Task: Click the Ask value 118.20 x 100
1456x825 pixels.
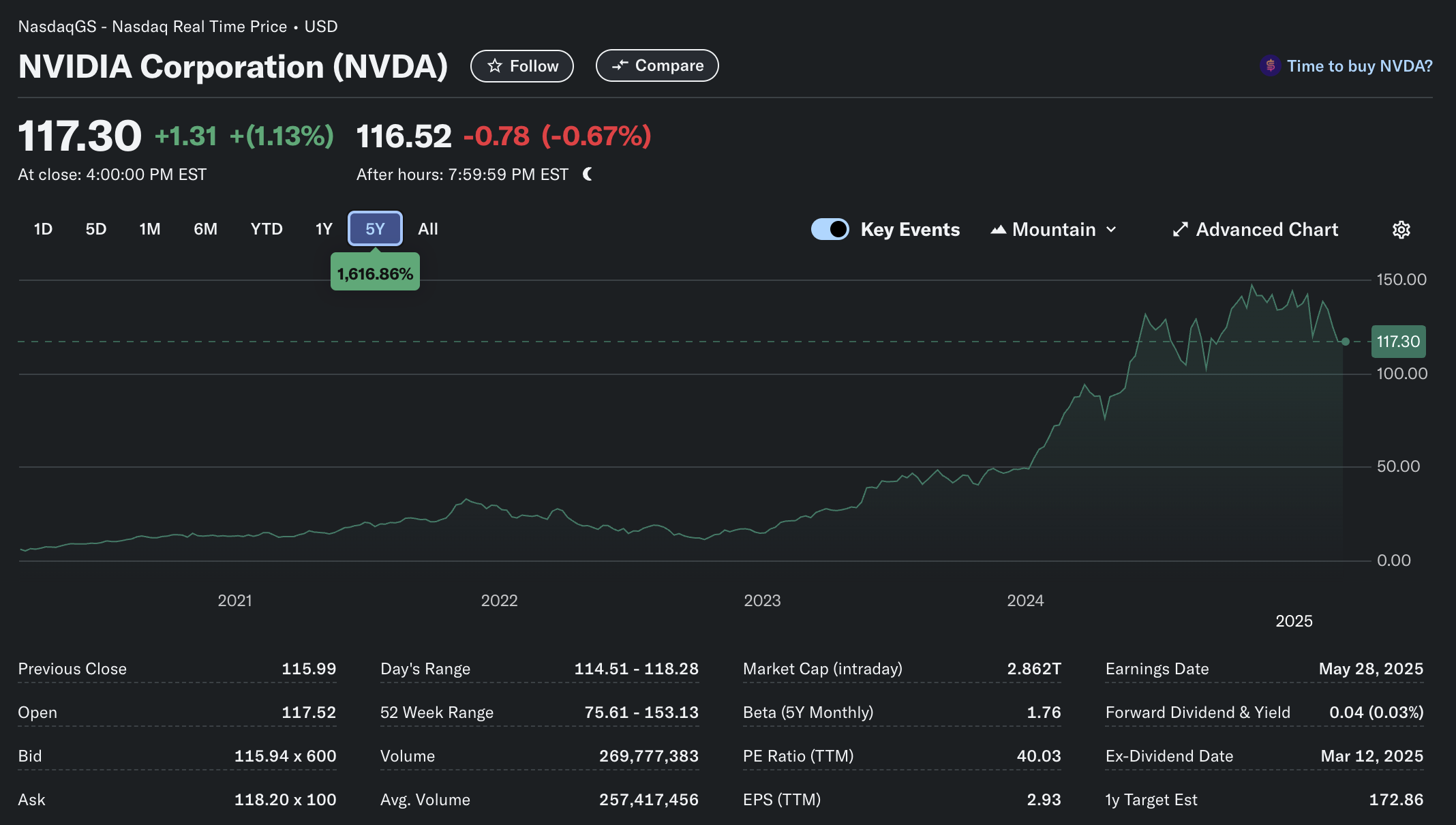Action: [x=286, y=800]
